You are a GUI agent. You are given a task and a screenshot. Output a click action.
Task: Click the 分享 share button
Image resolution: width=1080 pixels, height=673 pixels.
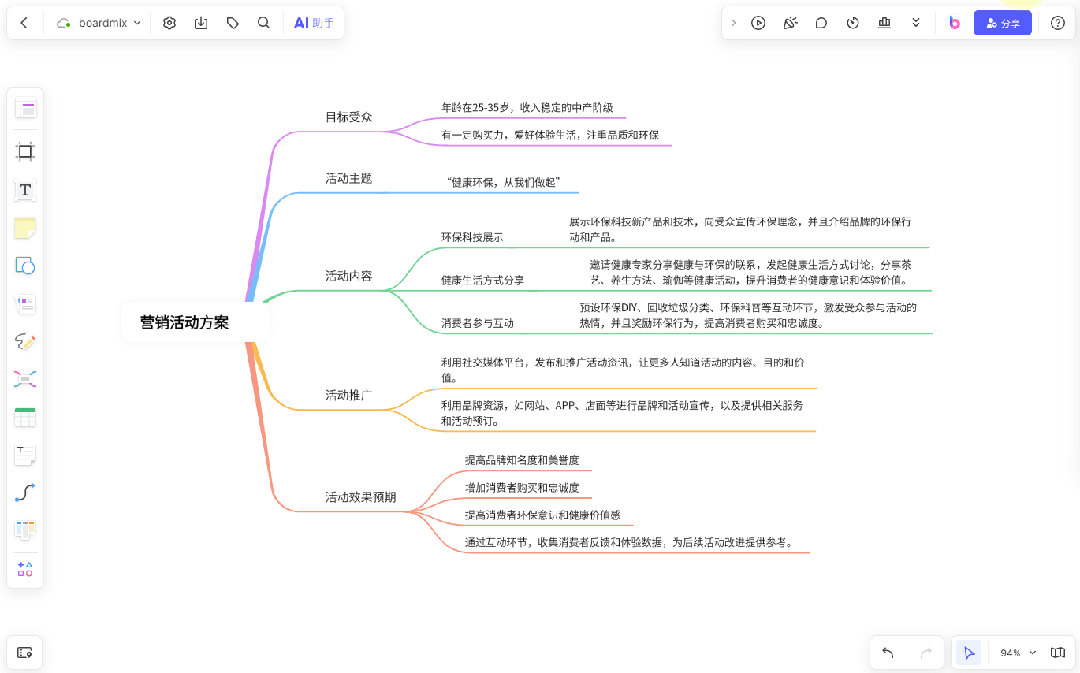tap(1003, 23)
